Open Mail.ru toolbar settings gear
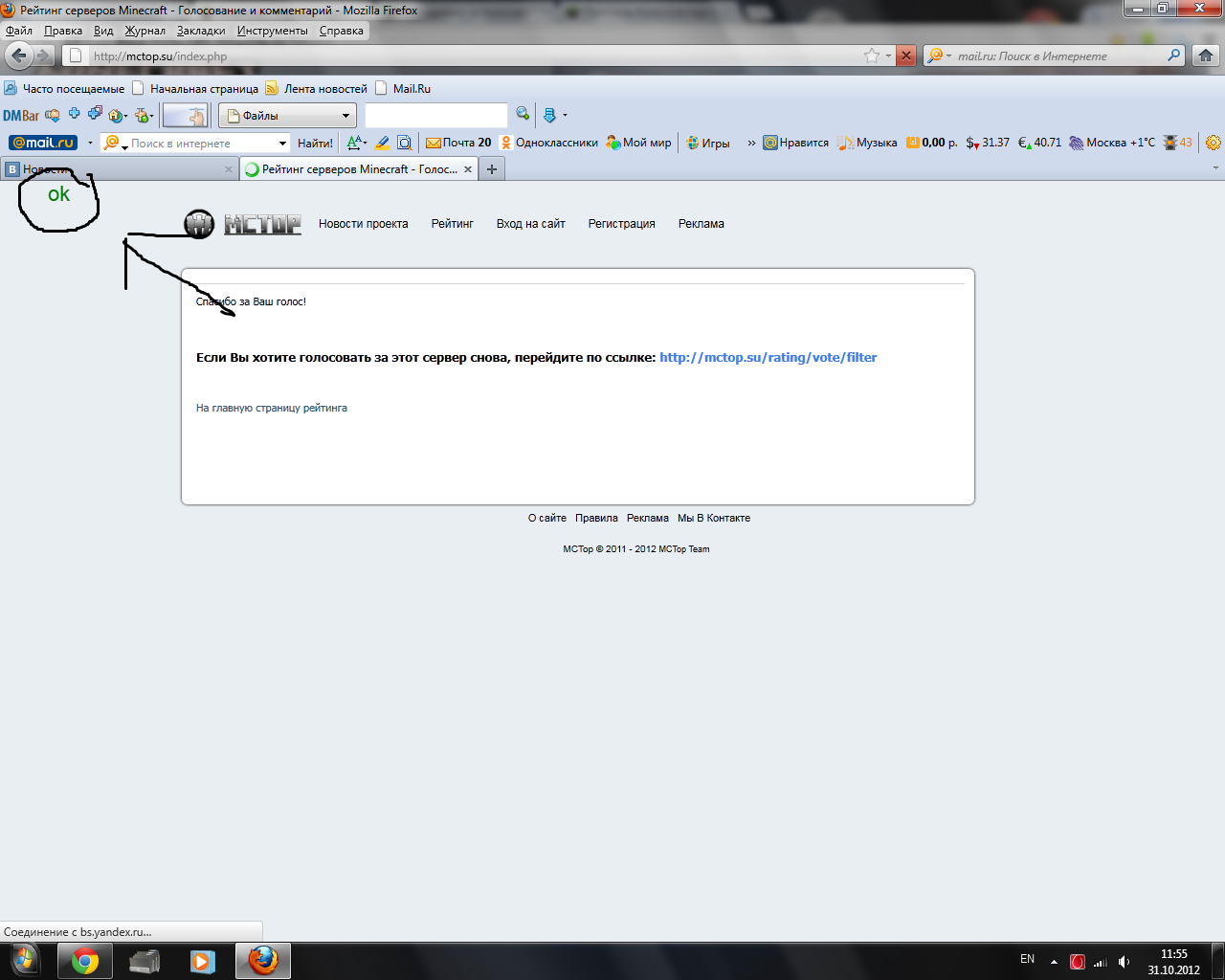This screenshot has height=980, width=1225. coord(1213,143)
